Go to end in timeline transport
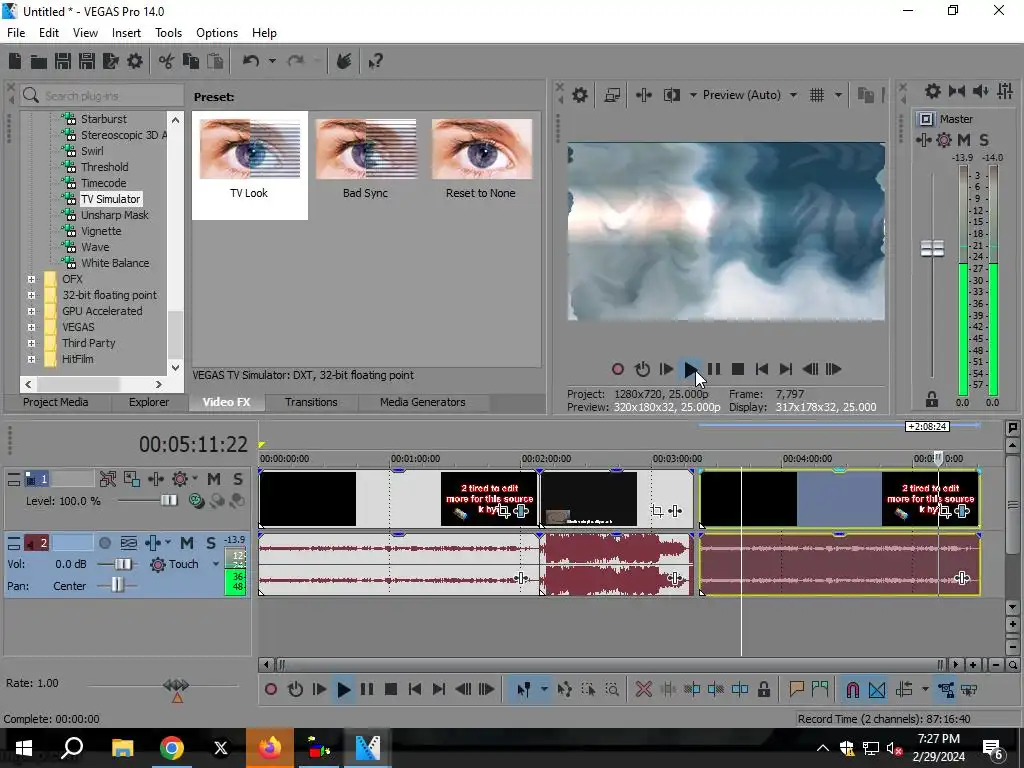Image resolution: width=1024 pixels, height=768 pixels. (x=439, y=689)
